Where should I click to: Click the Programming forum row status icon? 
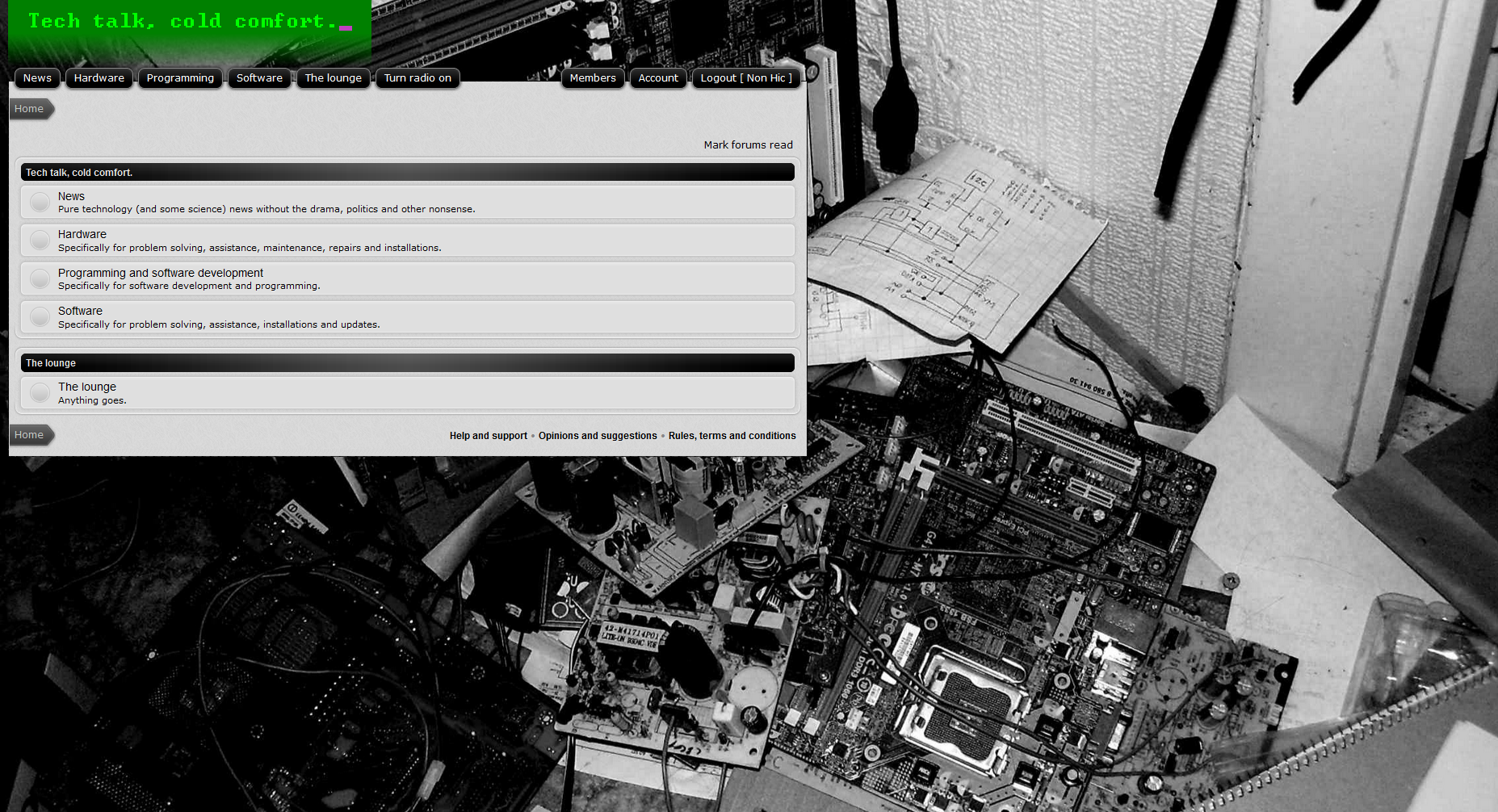point(40,278)
